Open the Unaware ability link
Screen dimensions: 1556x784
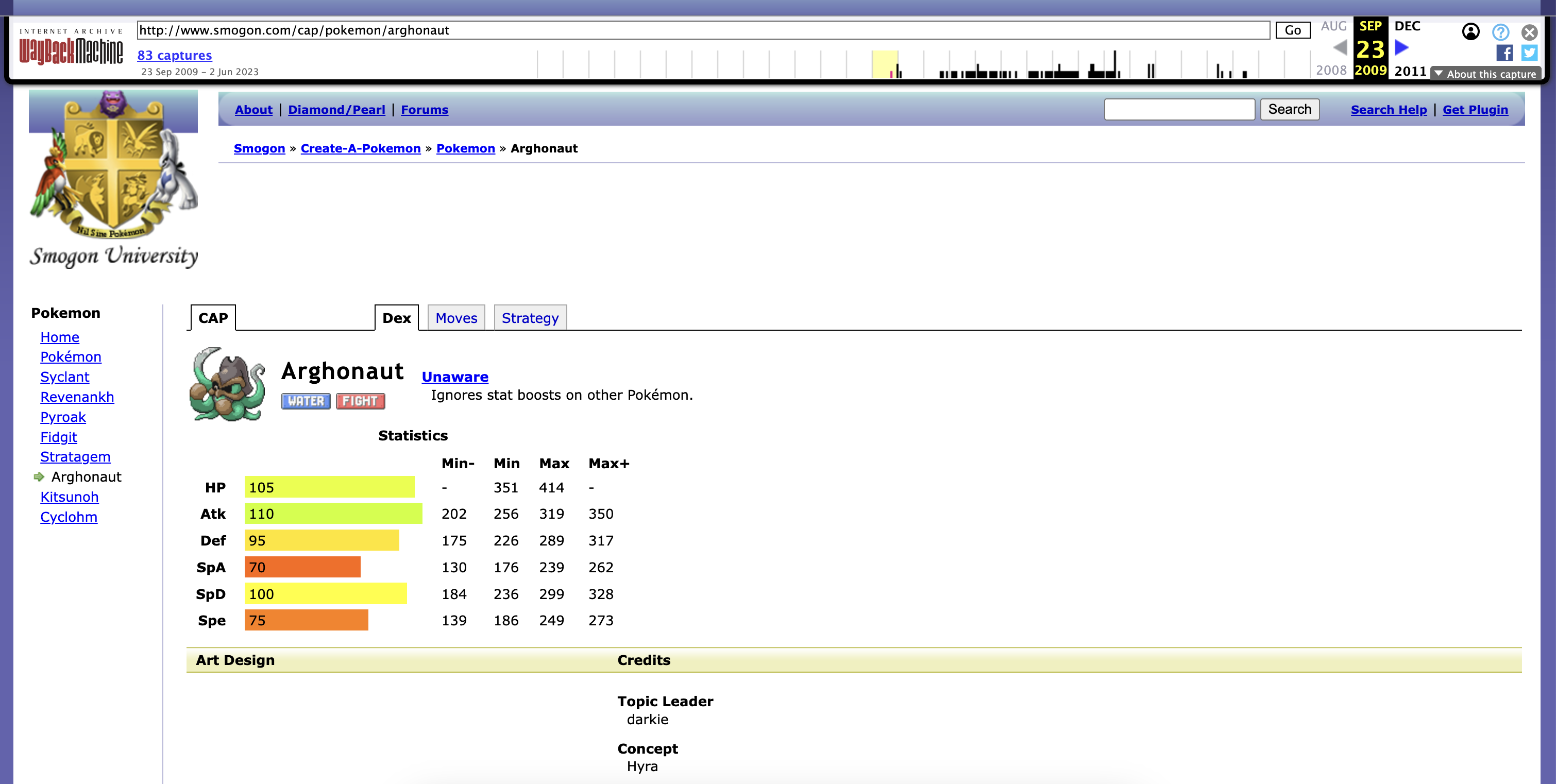click(455, 377)
